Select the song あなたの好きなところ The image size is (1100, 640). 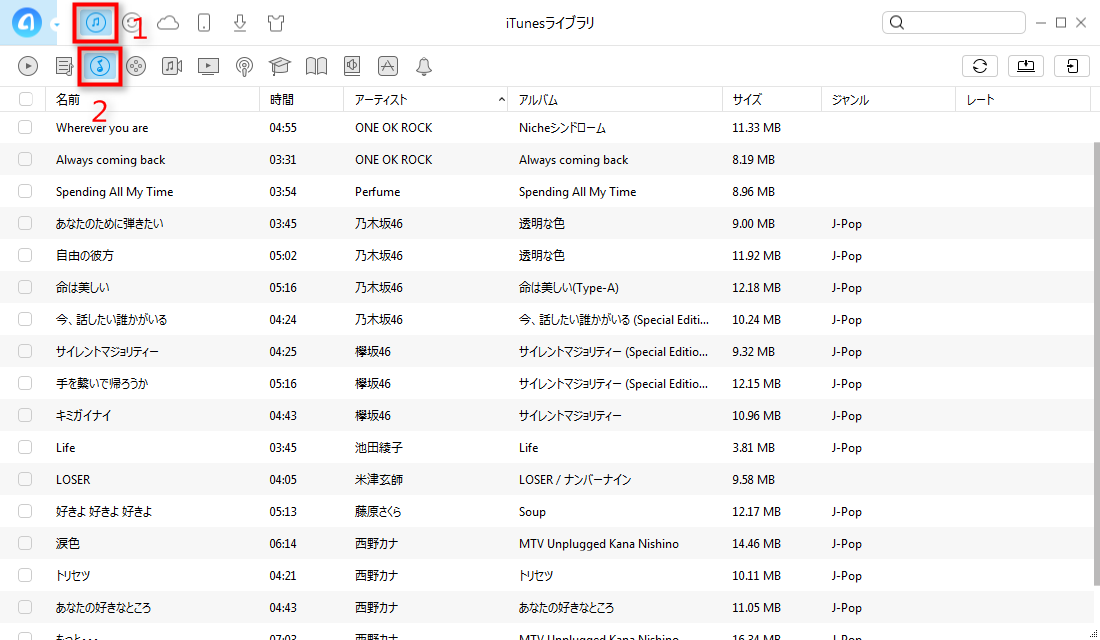pos(103,608)
